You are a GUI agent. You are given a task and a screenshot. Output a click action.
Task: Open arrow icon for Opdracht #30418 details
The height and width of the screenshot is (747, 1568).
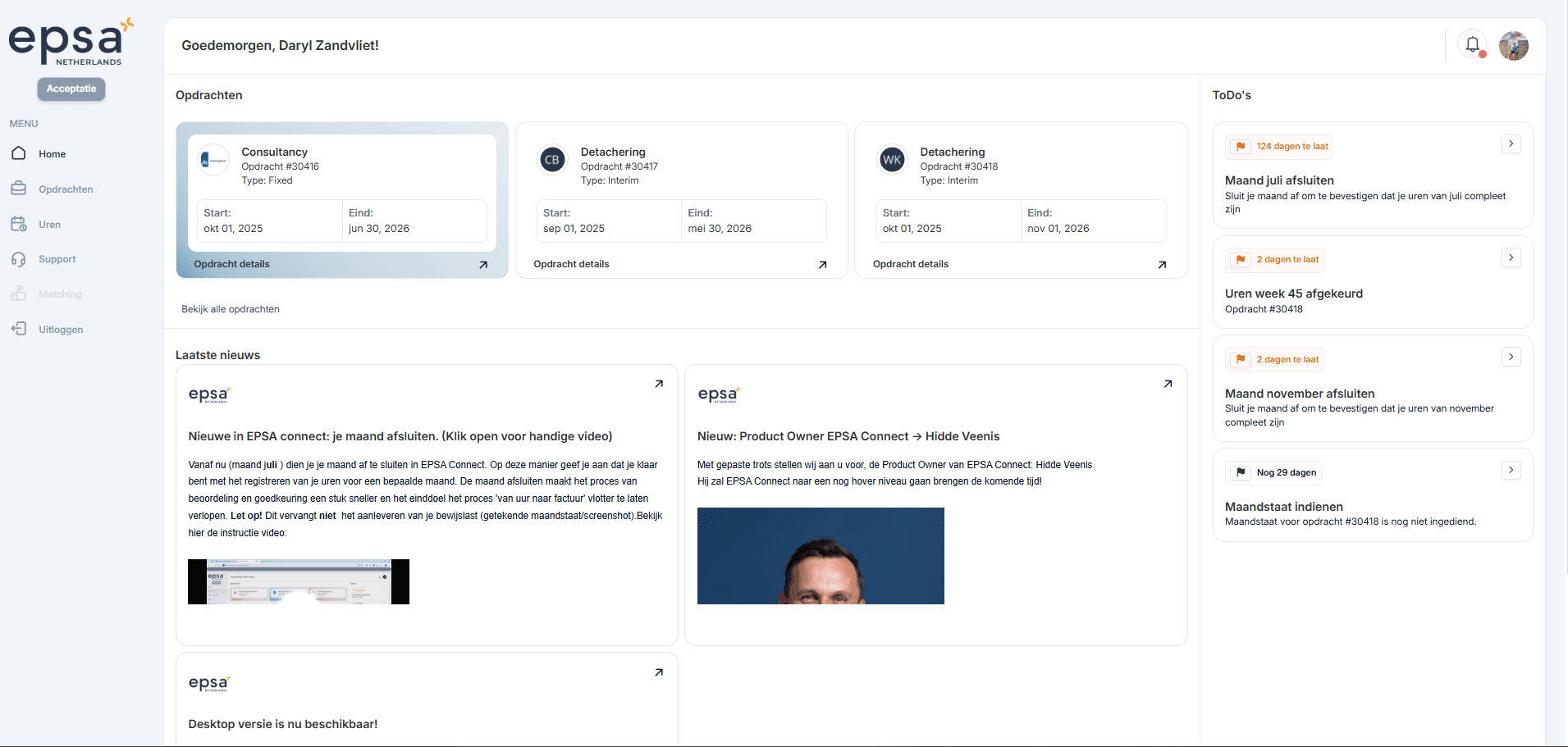click(x=1162, y=264)
